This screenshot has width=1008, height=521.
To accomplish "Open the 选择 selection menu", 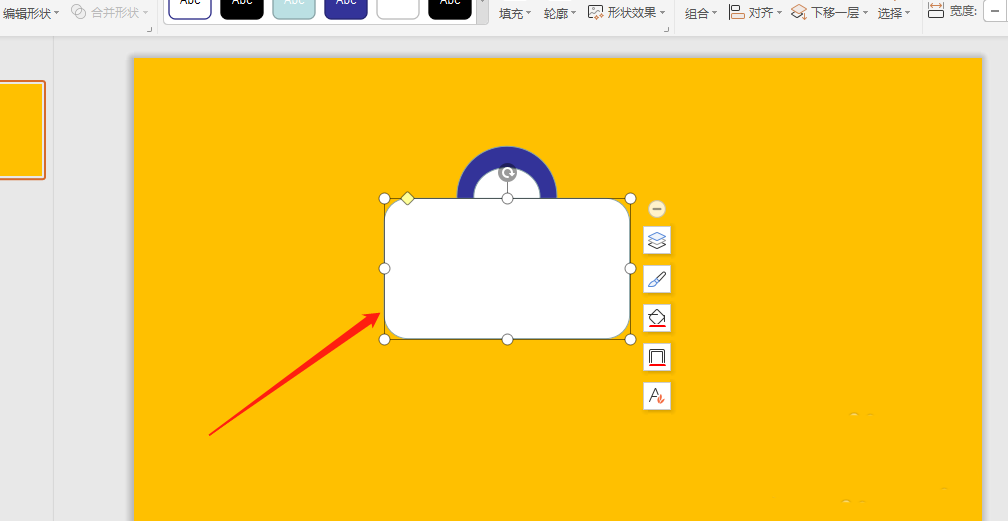I will (x=893, y=13).
